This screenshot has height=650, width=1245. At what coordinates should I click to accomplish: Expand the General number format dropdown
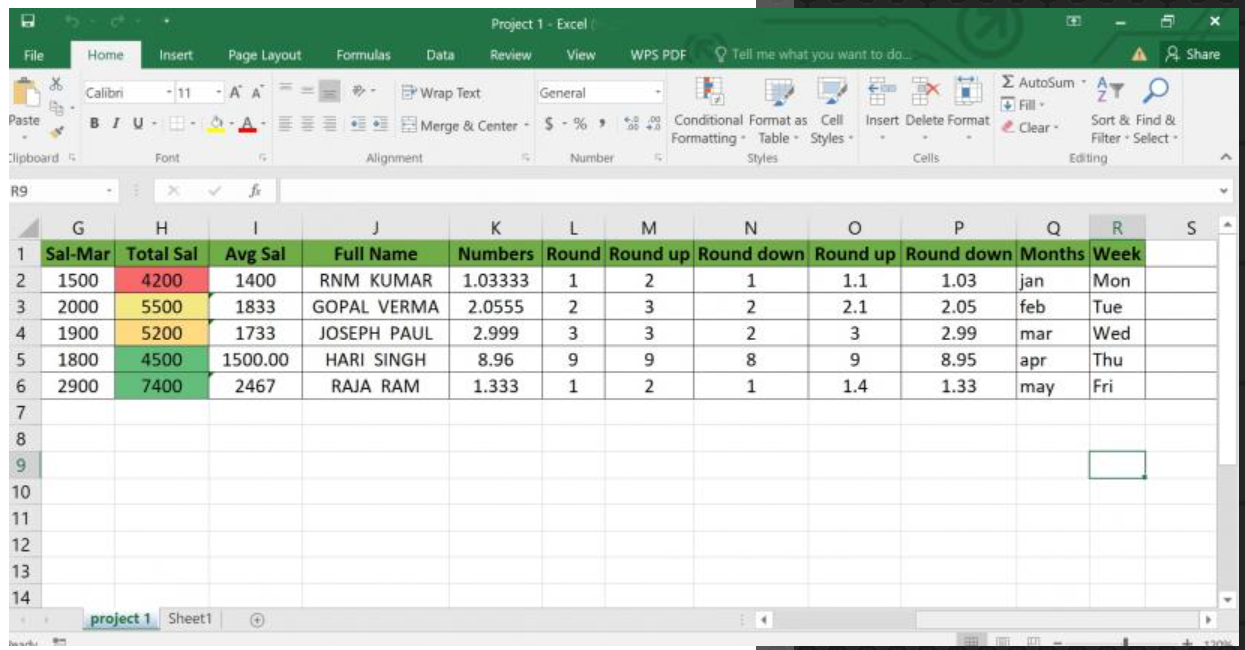[x=658, y=93]
